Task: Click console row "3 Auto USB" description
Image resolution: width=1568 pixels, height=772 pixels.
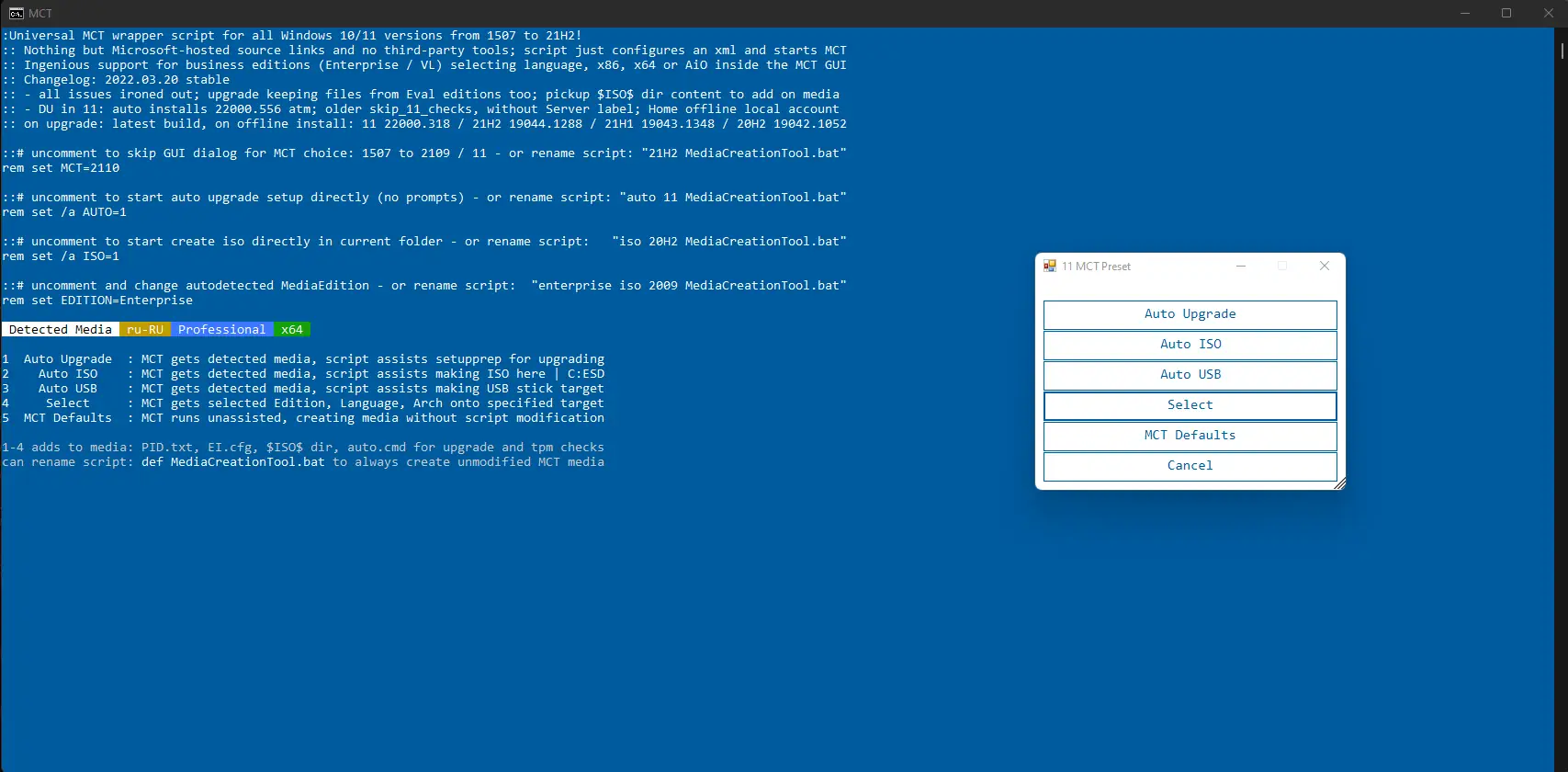Action: click(303, 389)
